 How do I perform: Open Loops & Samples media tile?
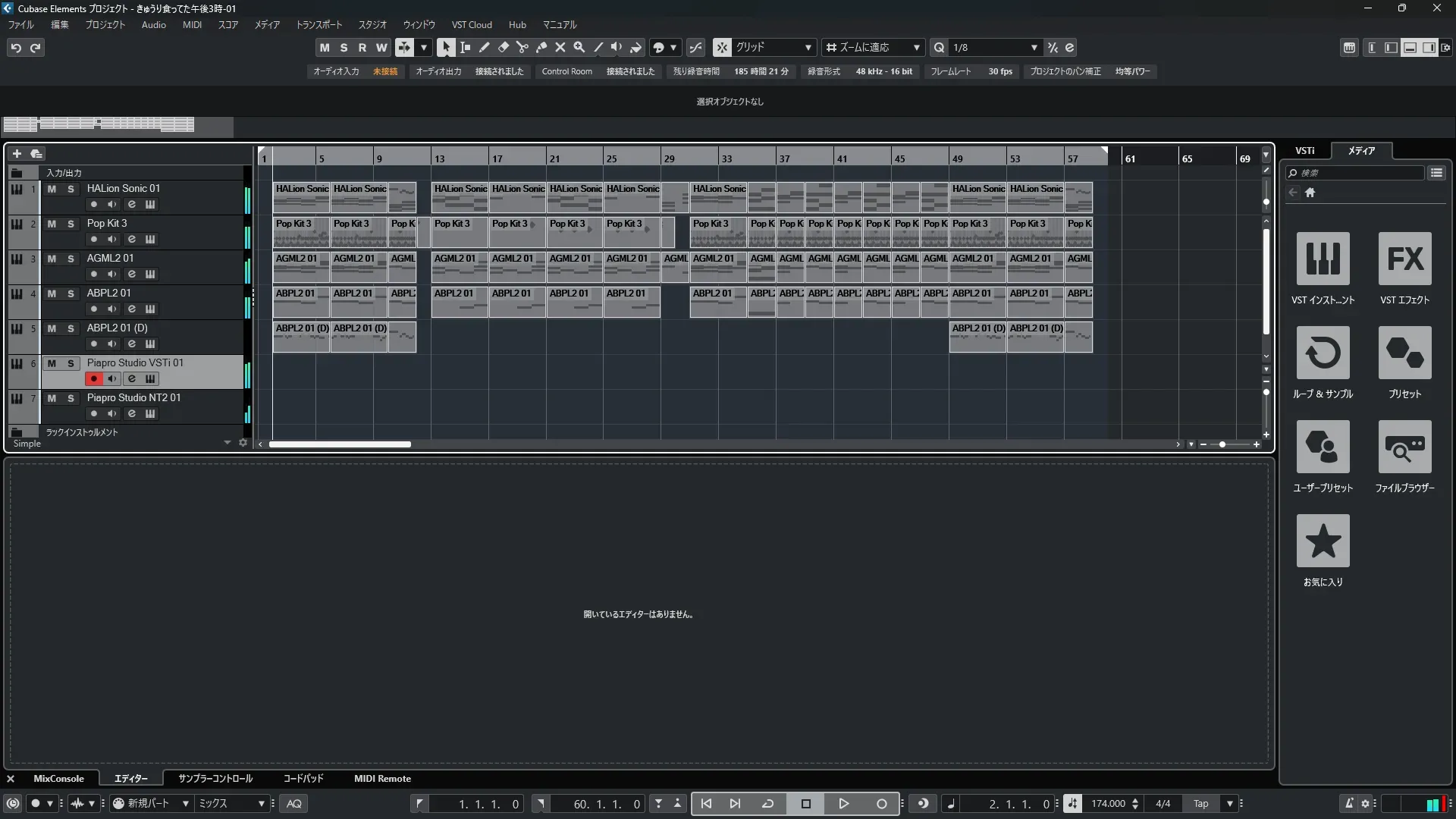(1323, 353)
